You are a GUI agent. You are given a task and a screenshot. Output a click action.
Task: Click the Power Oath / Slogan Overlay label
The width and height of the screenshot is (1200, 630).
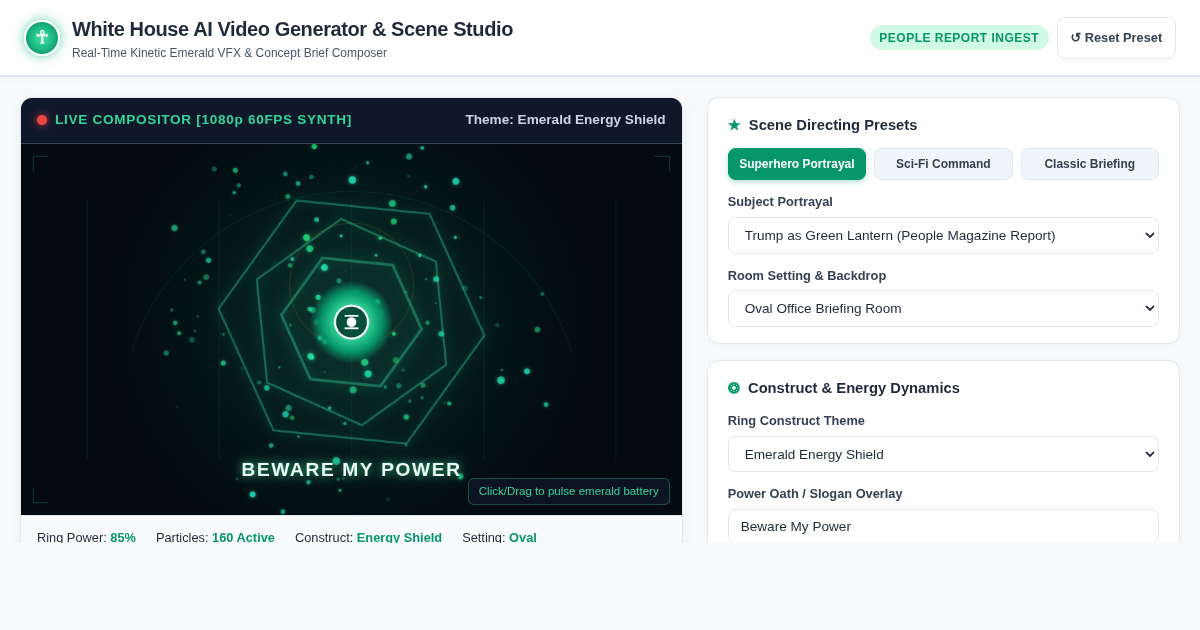coord(815,494)
